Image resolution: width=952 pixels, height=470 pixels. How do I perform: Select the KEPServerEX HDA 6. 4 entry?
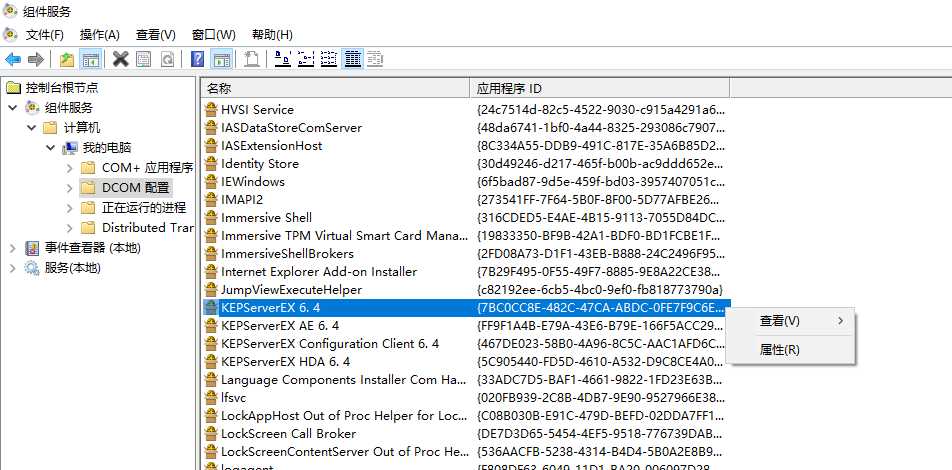click(x=285, y=362)
